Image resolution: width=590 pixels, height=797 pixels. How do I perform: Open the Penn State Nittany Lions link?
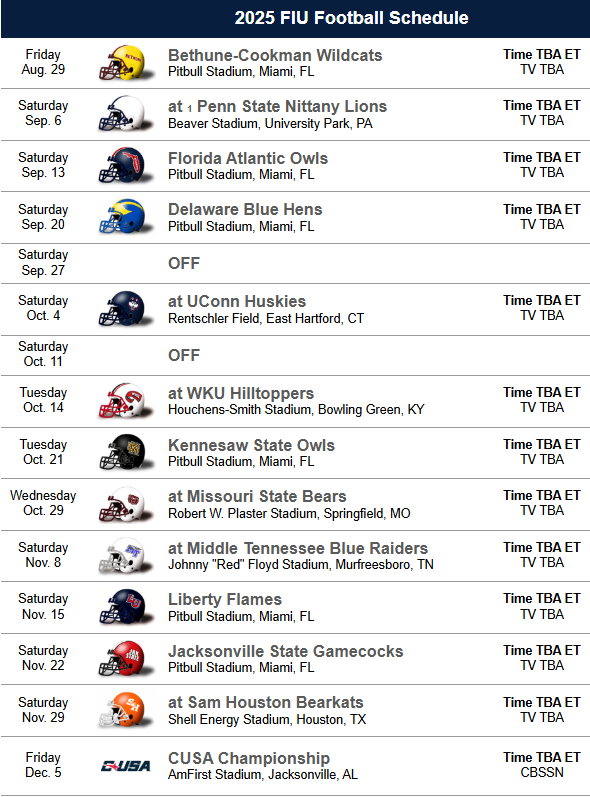(292, 106)
